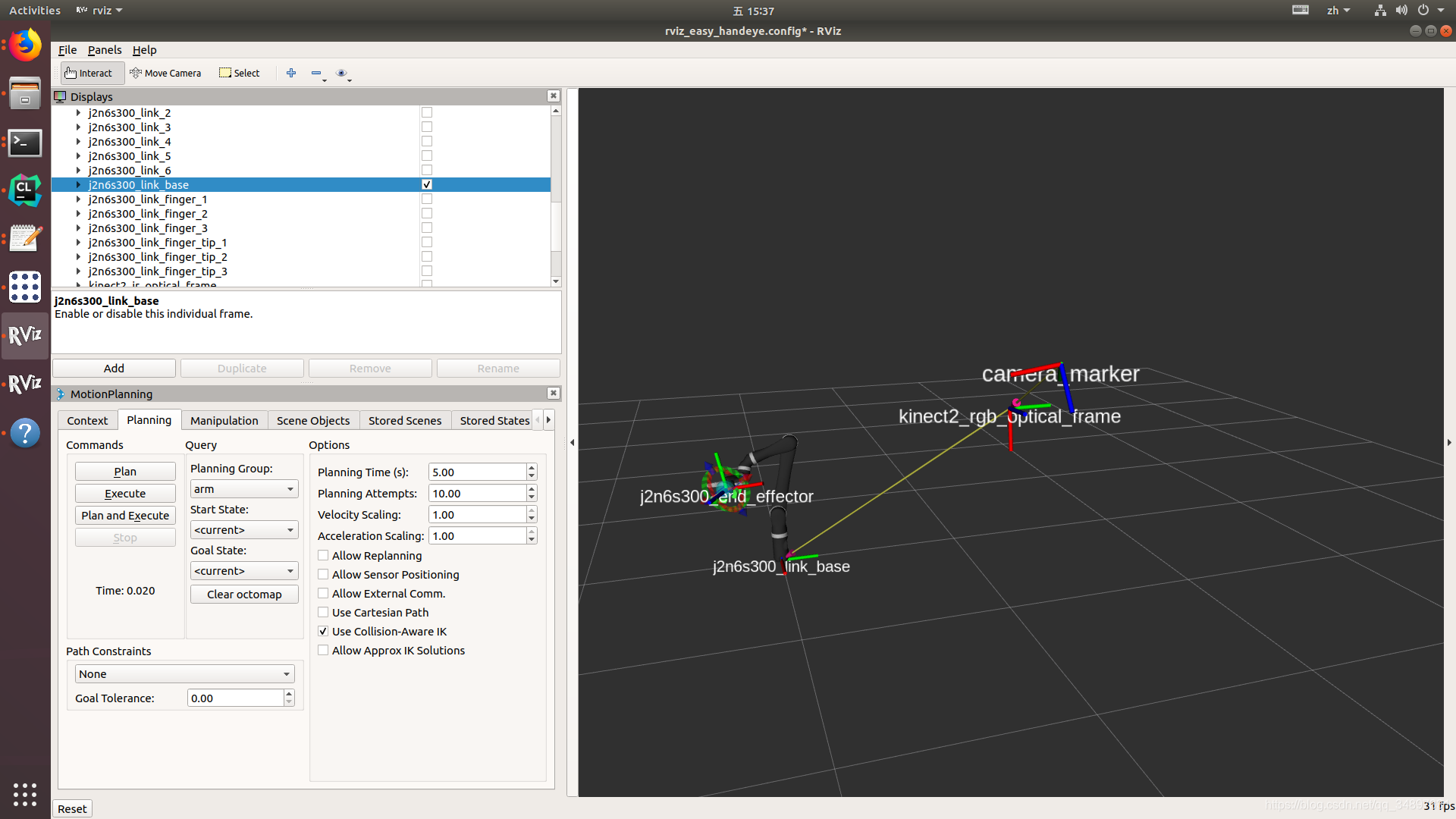Increase Planning Attempts using the up stepper

pos(531,489)
